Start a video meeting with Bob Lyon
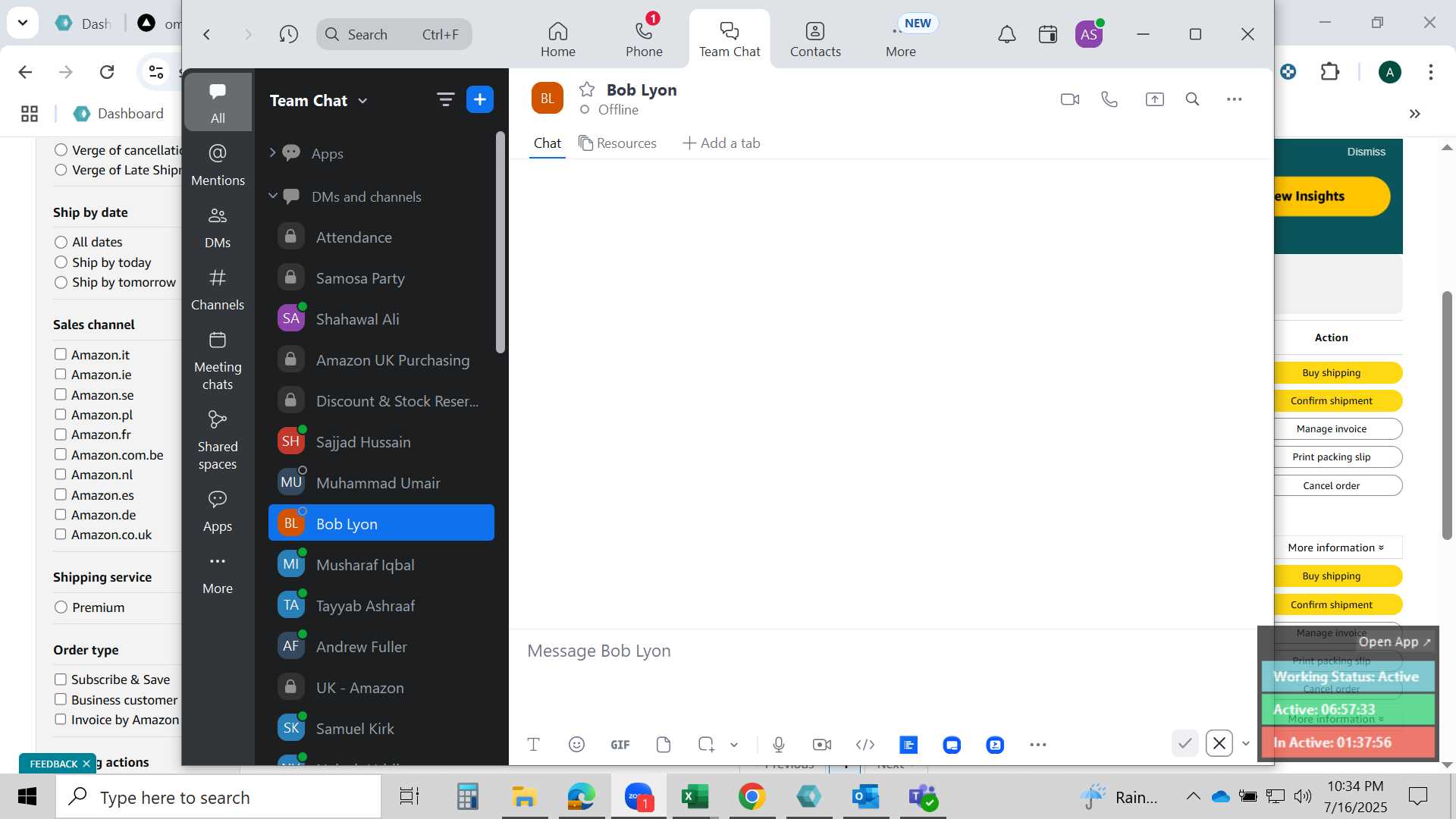The image size is (1456, 819). [x=1069, y=99]
